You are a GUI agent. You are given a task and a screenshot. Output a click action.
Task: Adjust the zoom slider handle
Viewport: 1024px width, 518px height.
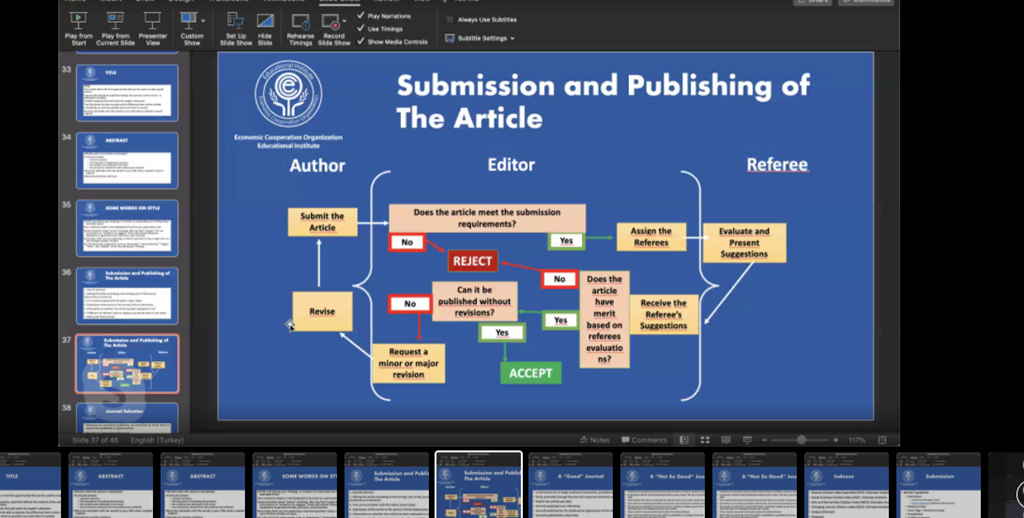(801, 440)
